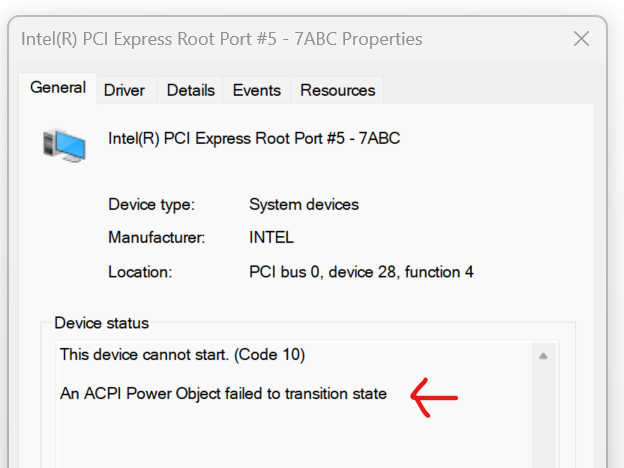The image size is (624, 468).
Task: Click the "Manufacturer:" label
Action: click(156, 238)
